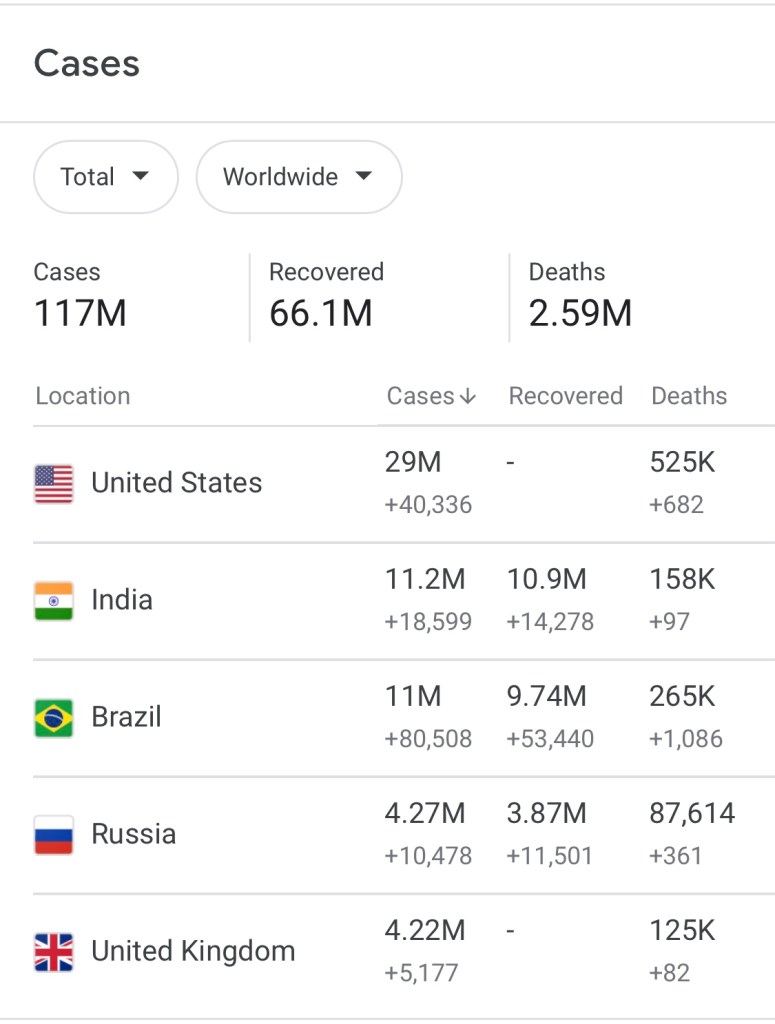Click the Location column header
The height and width of the screenshot is (1024, 775).
coord(83,396)
